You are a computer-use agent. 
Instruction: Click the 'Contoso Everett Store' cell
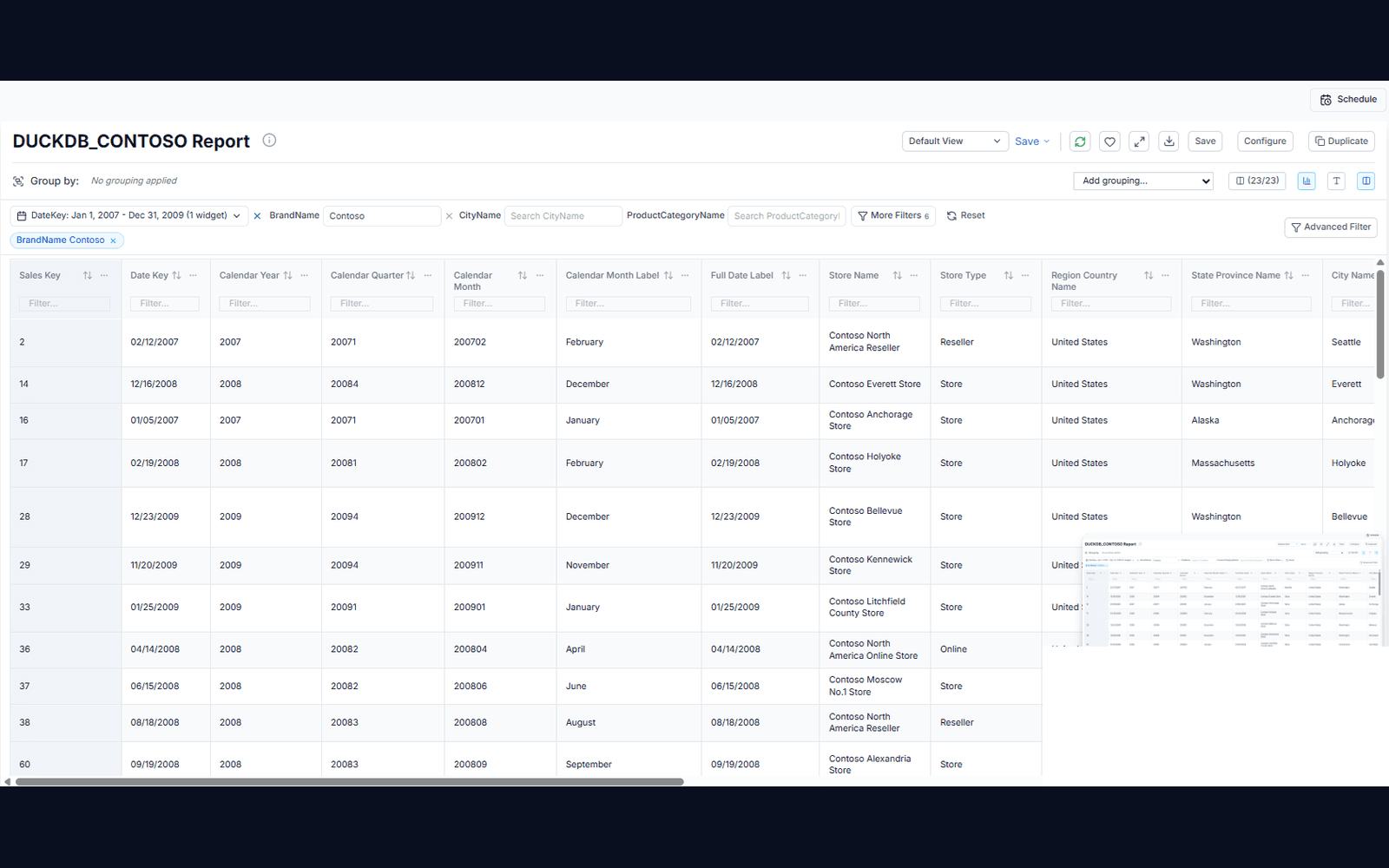874,384
